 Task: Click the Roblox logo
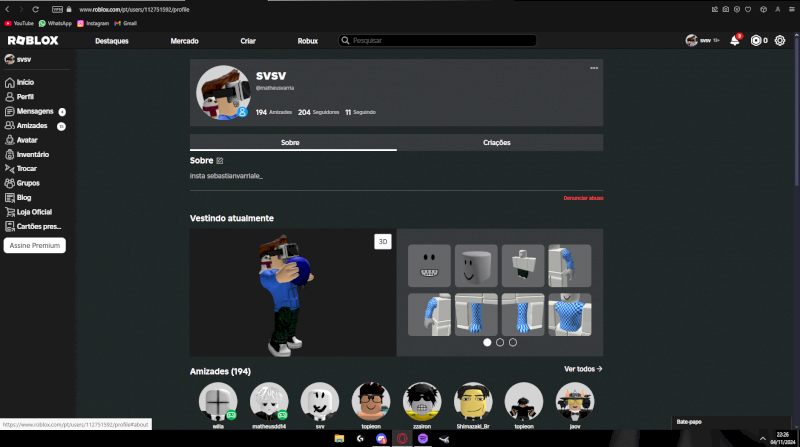click(x=33, y=40)
